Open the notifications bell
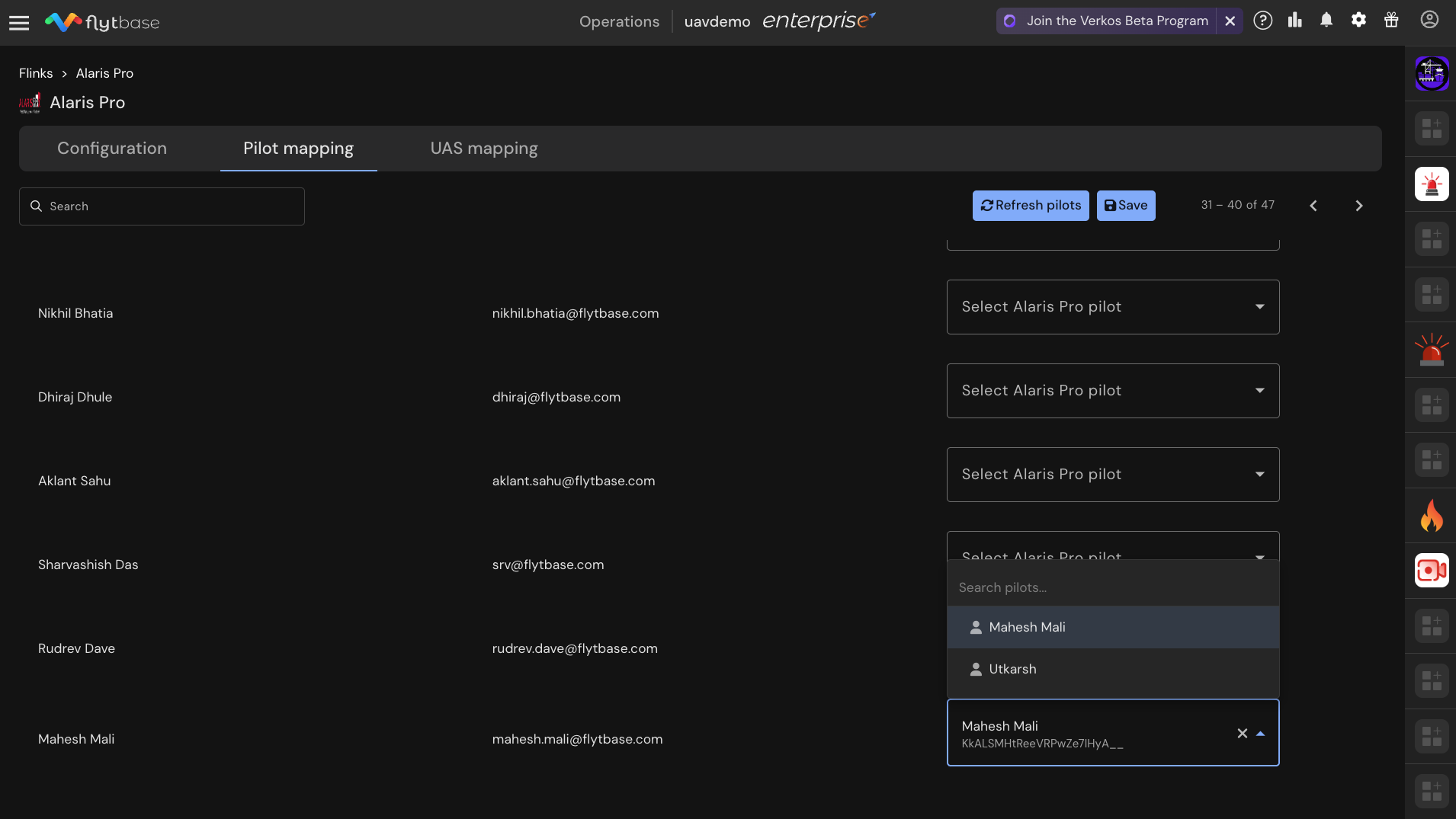The width and height of the screenshot is (1456, 819). click(x=1326, y=21)
